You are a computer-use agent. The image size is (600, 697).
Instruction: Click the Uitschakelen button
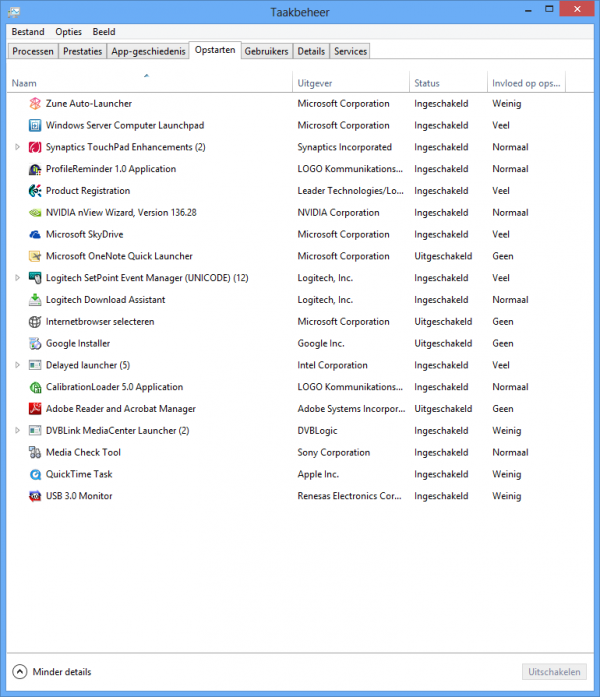click(554, 672)
